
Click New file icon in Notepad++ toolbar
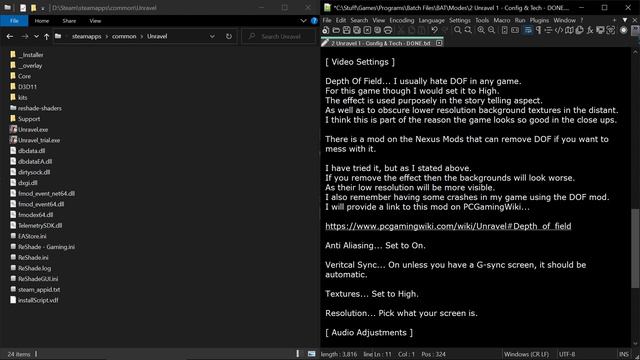click(x=325, y=30)
